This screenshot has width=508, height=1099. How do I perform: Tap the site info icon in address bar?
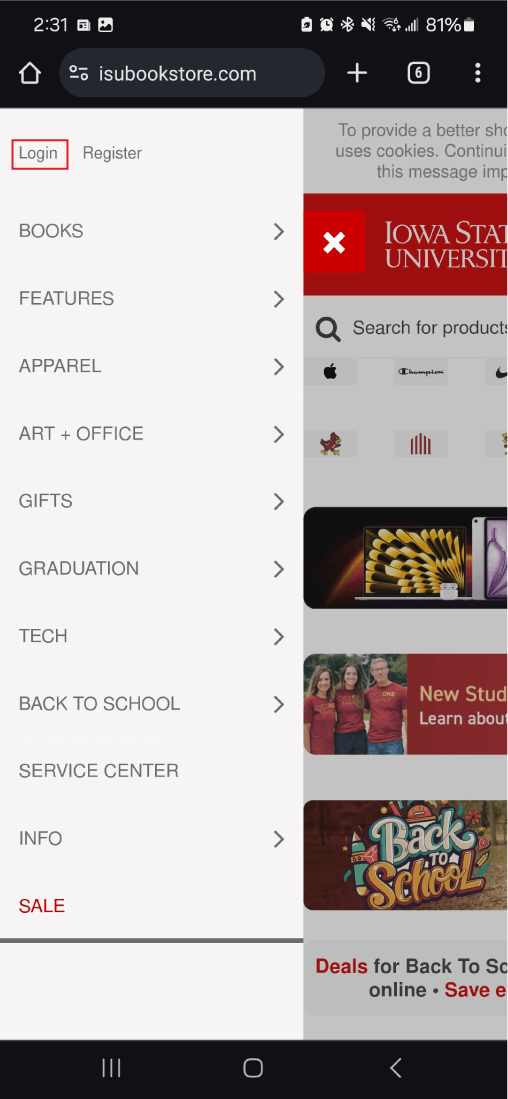point(79,74)
